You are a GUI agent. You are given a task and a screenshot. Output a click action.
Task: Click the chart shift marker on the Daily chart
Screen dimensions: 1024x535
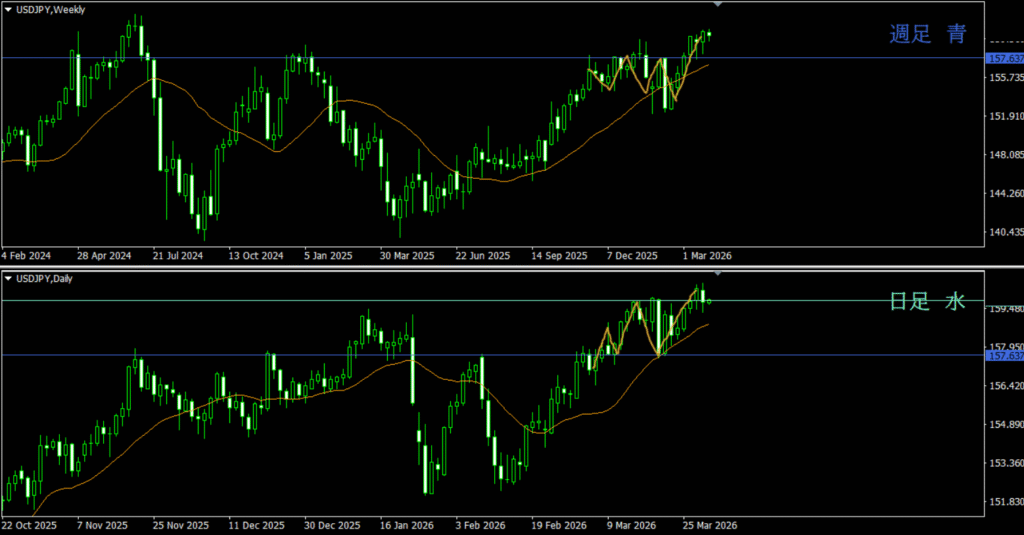717,273
